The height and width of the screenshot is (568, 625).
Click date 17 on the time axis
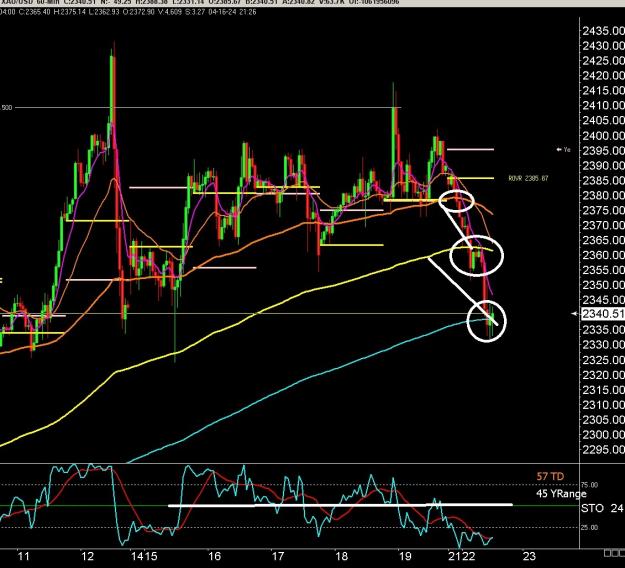click(x=277, y=556)
